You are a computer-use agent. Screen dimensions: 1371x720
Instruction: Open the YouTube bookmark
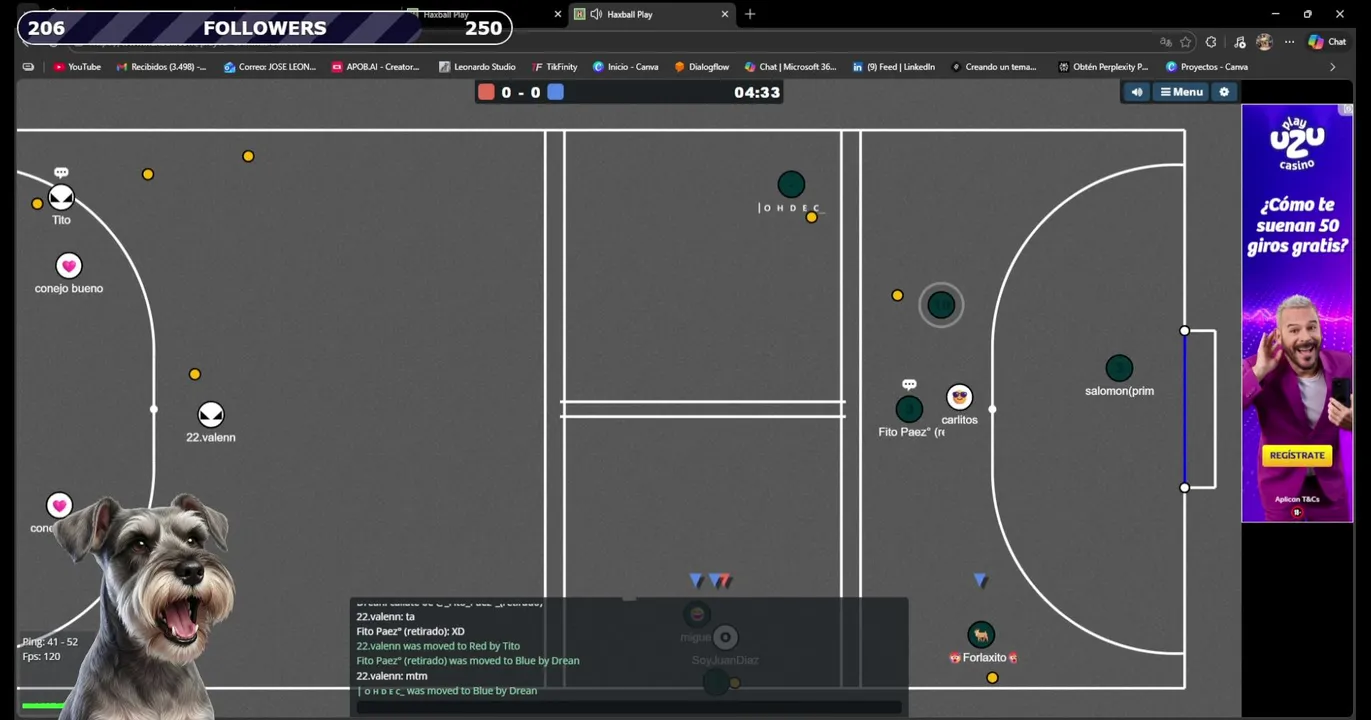coord(77,67)
